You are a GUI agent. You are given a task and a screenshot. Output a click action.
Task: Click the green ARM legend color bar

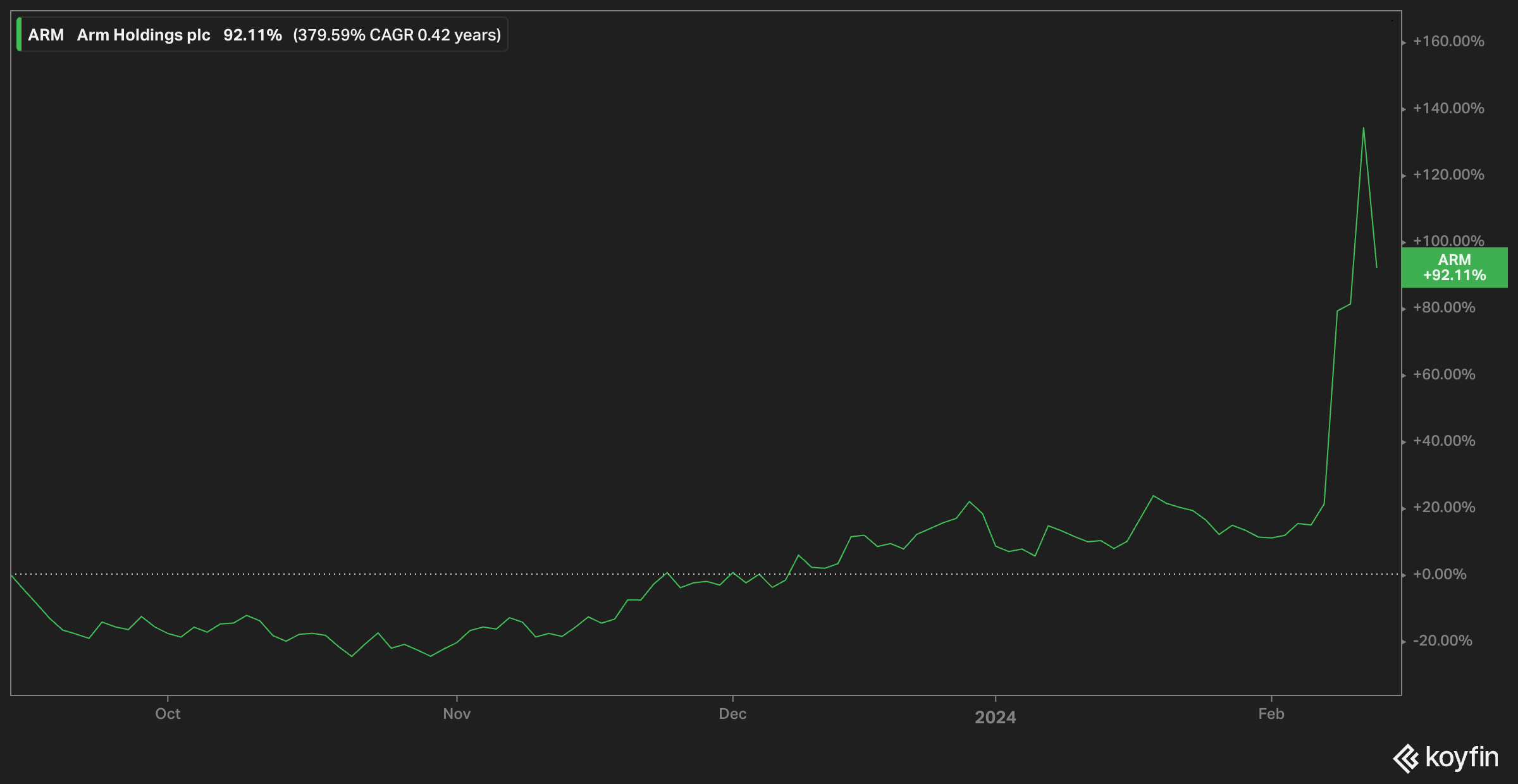pyautogui.click(x=19, y=35)
